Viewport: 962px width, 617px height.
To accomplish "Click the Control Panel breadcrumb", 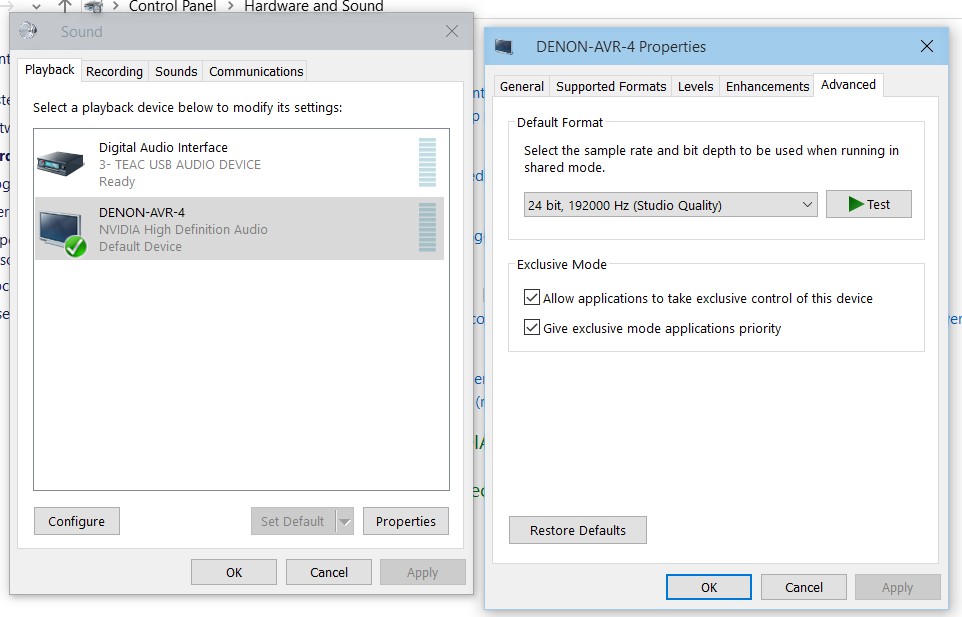I will (x=172, y=6).
